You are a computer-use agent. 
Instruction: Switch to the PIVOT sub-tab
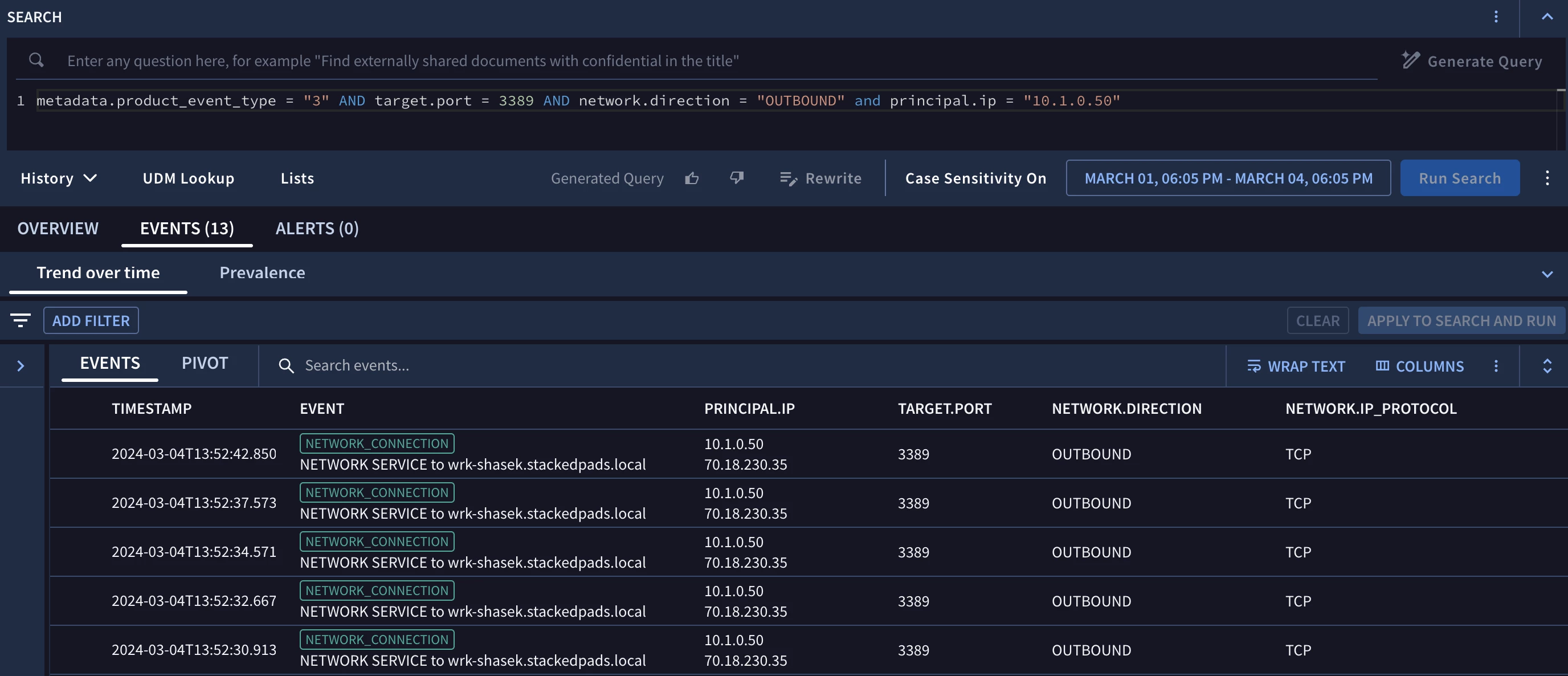pos(205,363)
